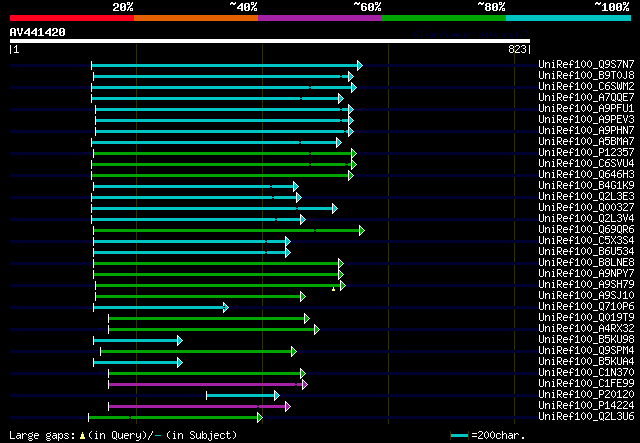Select the UniRef100_C6SWM2 label
This screenshot has height=443, width=640.
[x=586, y=87]
